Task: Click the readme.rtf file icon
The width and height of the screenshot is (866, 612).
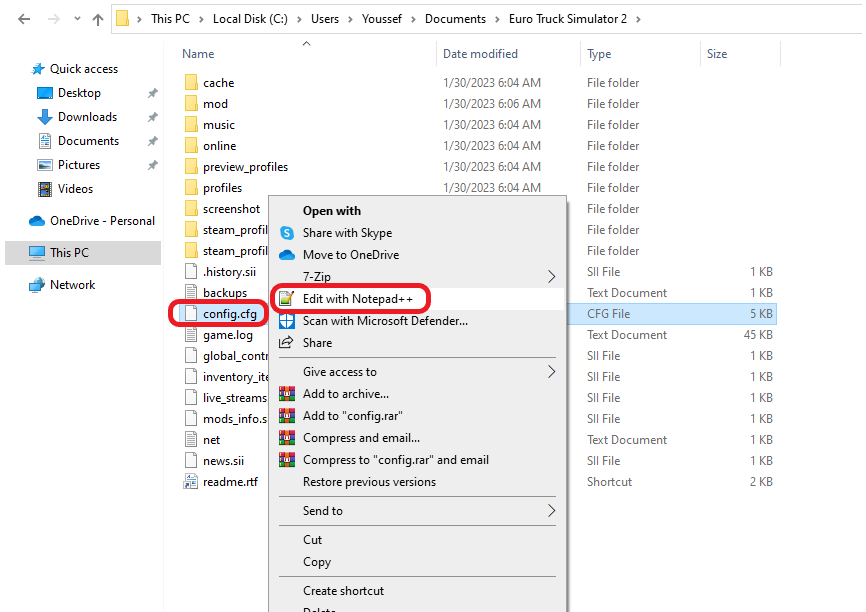Action: tap(191, 482)
